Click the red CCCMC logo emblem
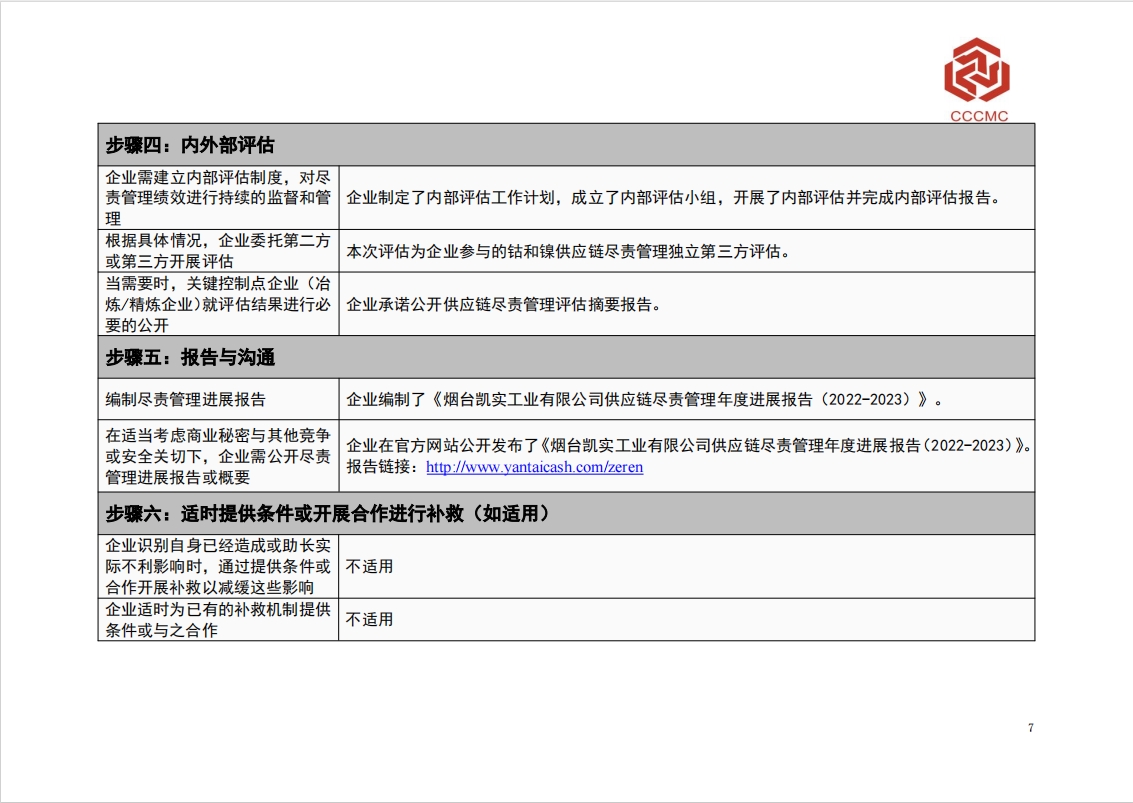 977,70
